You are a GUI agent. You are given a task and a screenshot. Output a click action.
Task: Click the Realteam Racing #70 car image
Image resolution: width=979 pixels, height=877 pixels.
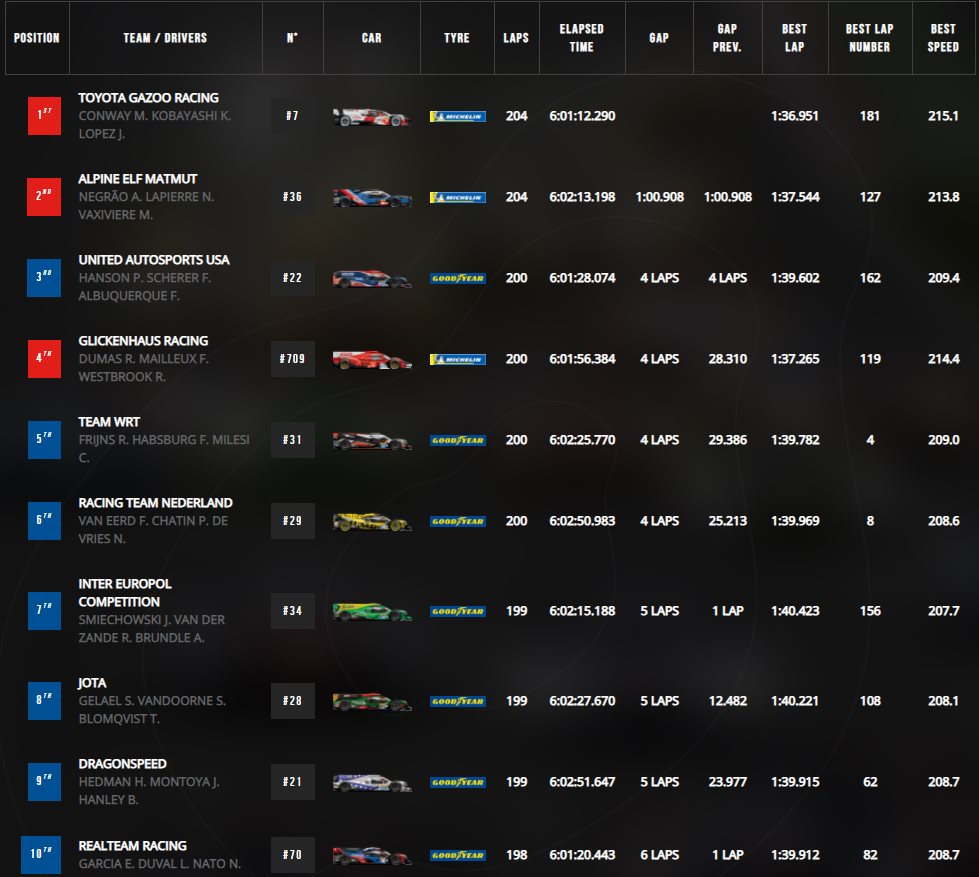coord(371,855)
